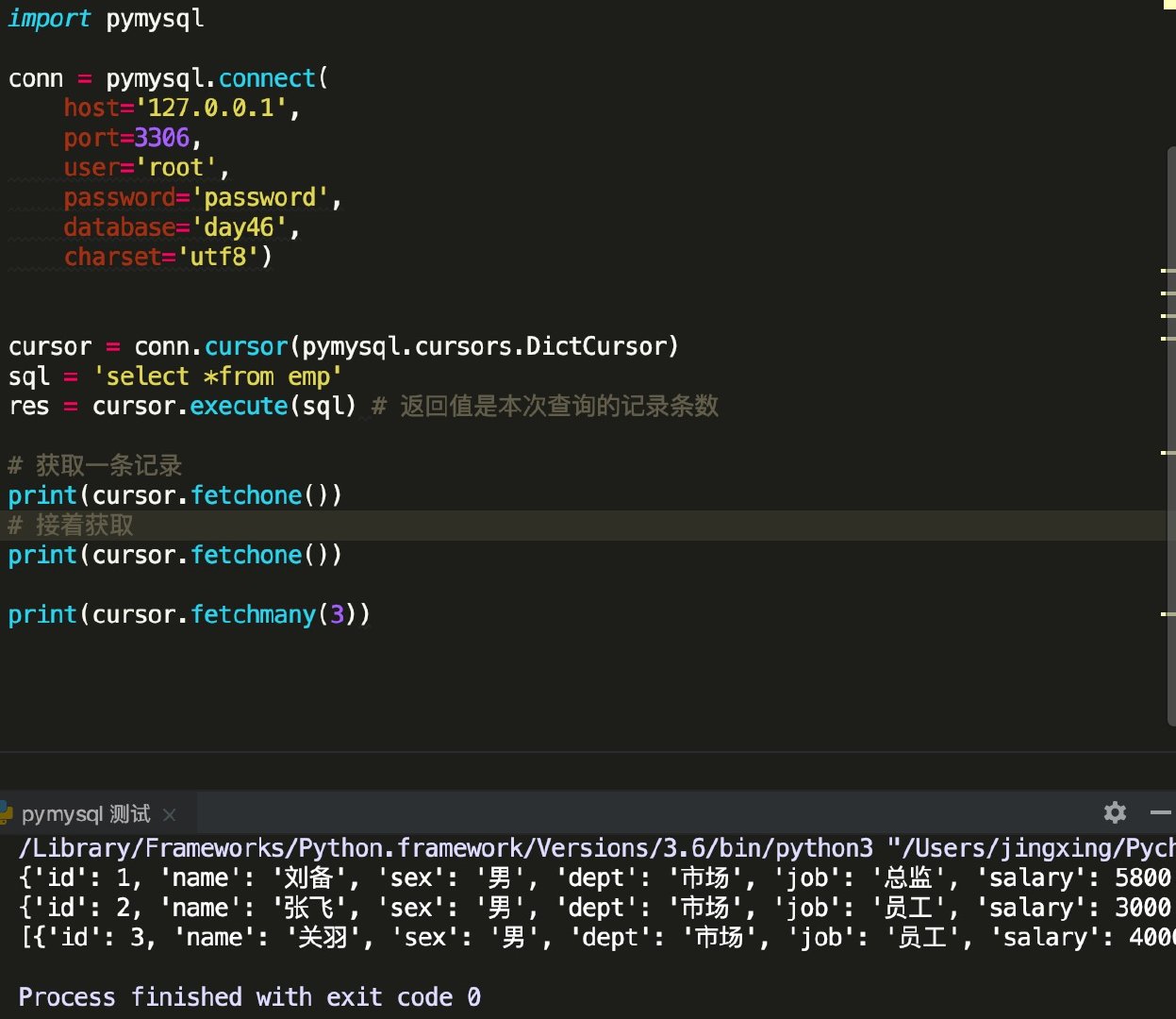This screenshot has width=1176, height=1019.
Task: Place cursor on host='127.0.0.1' line
Action: point(182,108)
